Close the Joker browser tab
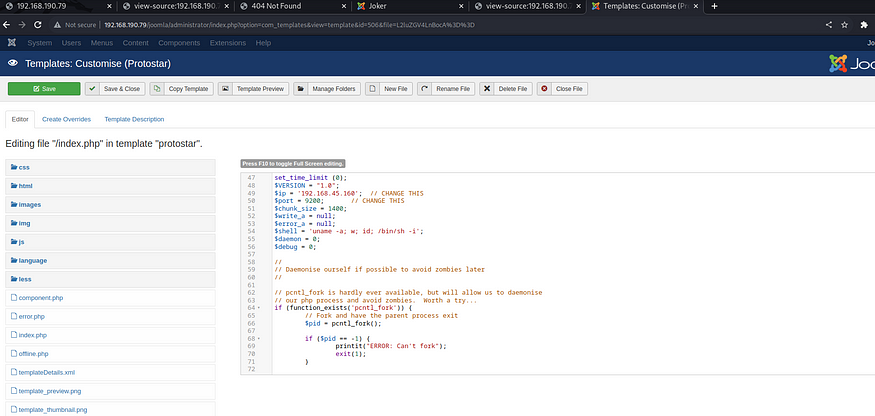Screen dimensions: 875x416 click(x=461, y=6)
